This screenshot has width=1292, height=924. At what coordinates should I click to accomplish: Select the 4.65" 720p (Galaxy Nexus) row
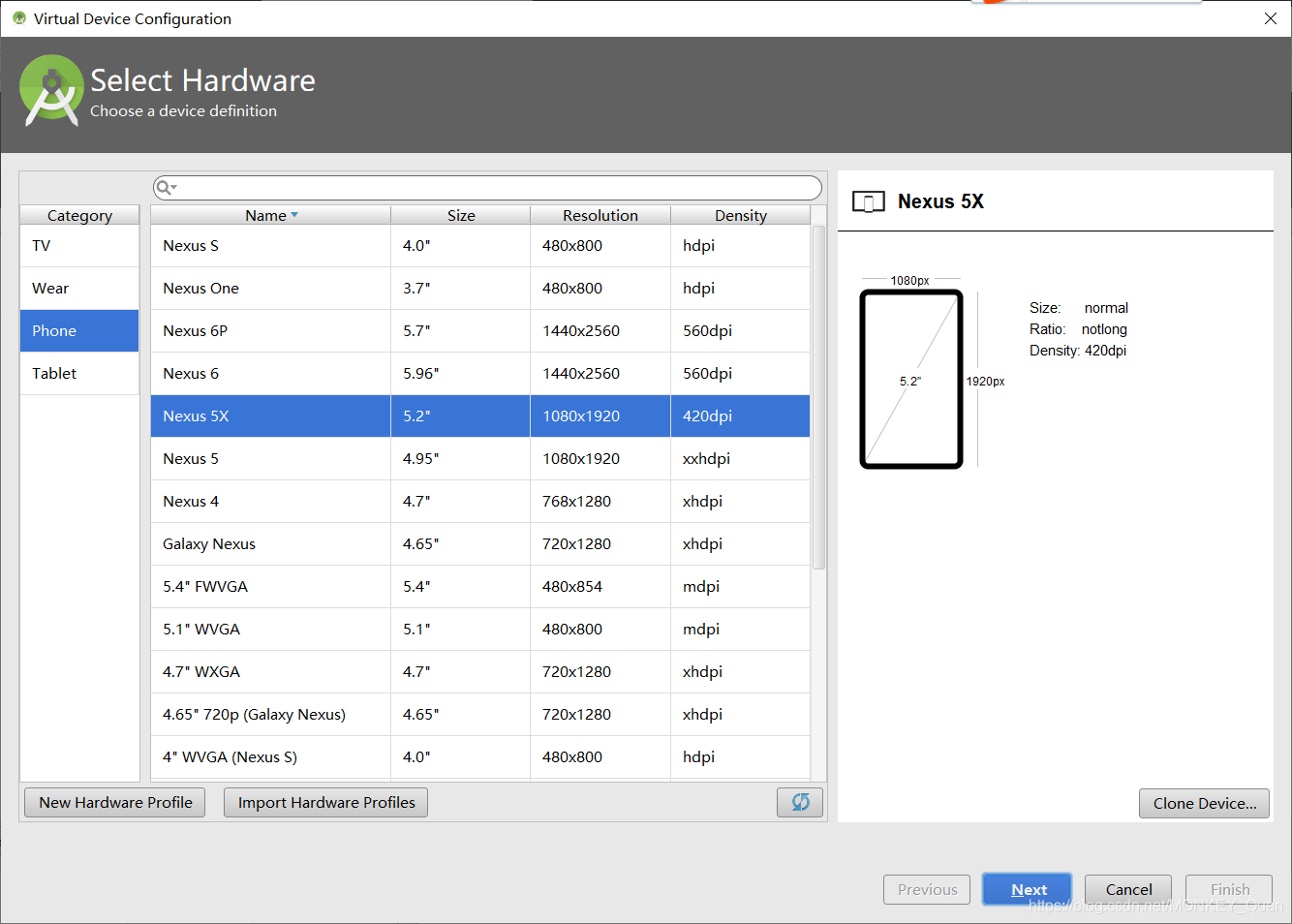click(x=480, y=715)
